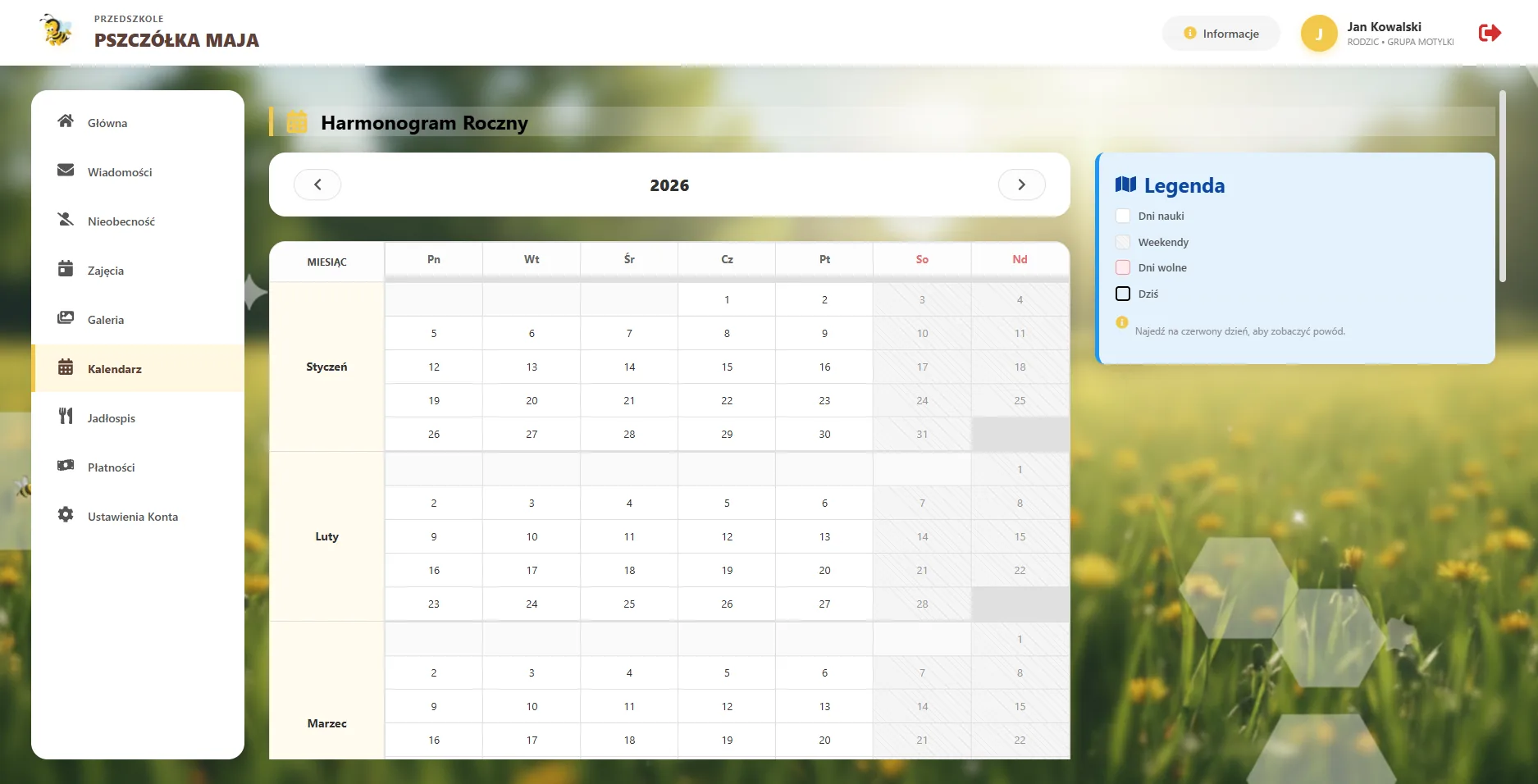Go to previous year with left chevron
Image resolution: width=1538 pixels, height=784 pixels.
point(317,185)
